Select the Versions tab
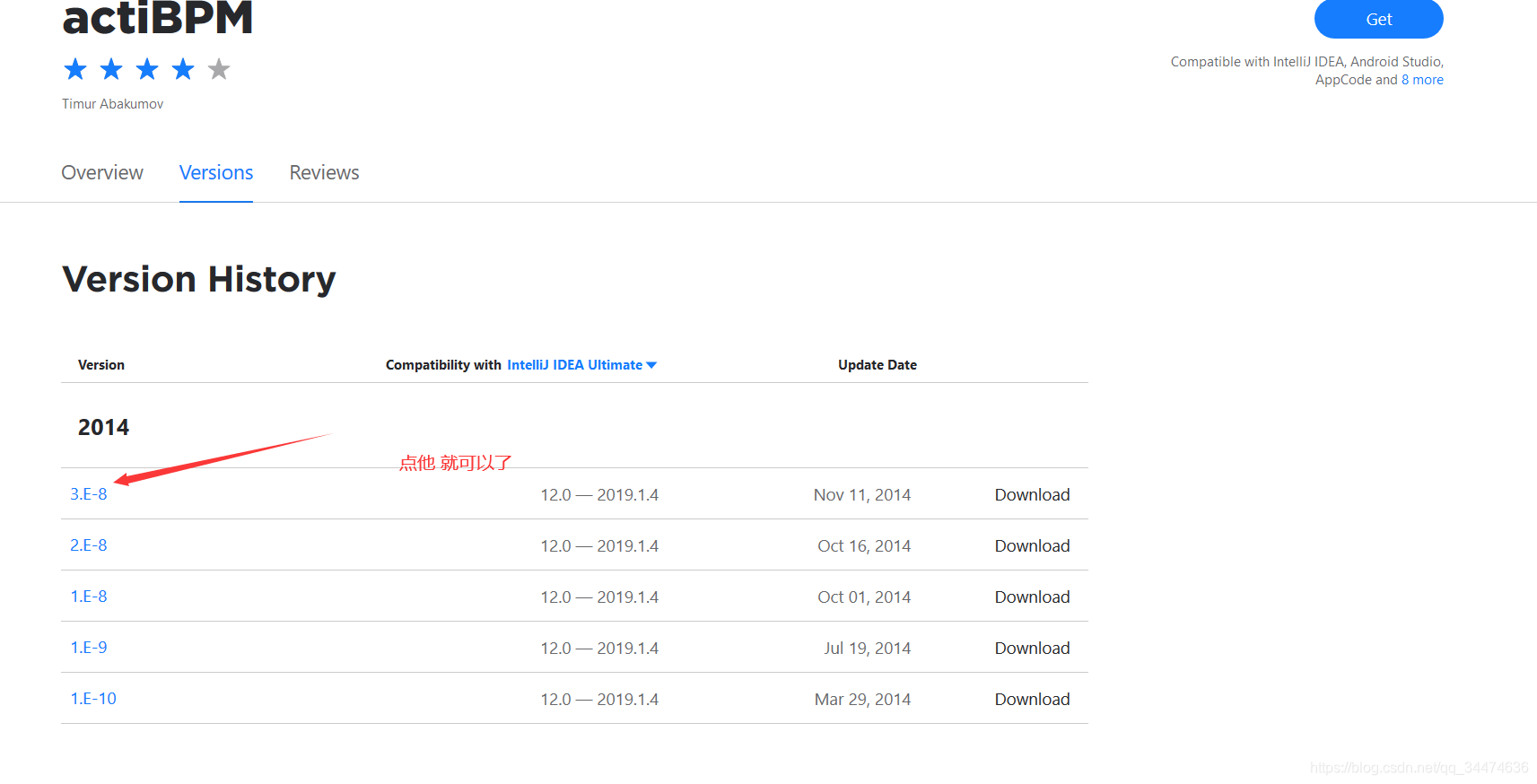This screenshot has width=1537, height=784. click(216, 172)
